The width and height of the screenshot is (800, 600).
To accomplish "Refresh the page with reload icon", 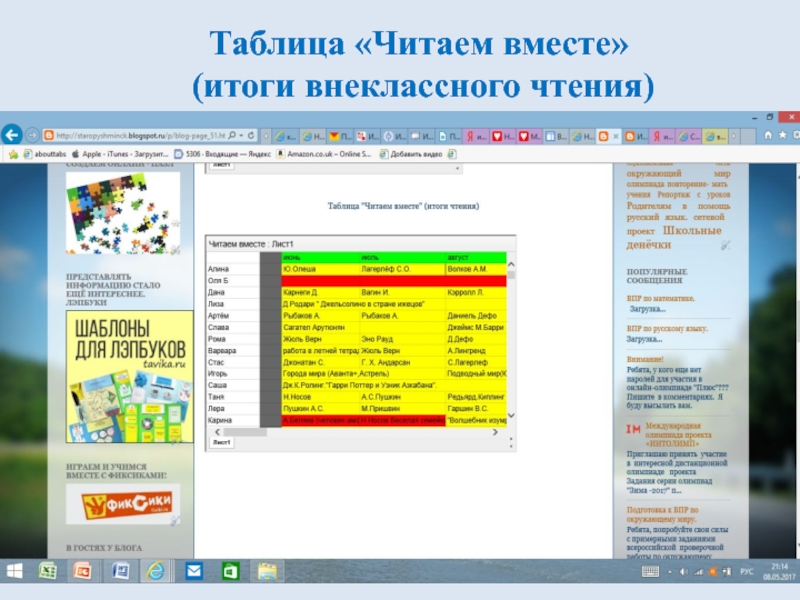I will point(251,135).
